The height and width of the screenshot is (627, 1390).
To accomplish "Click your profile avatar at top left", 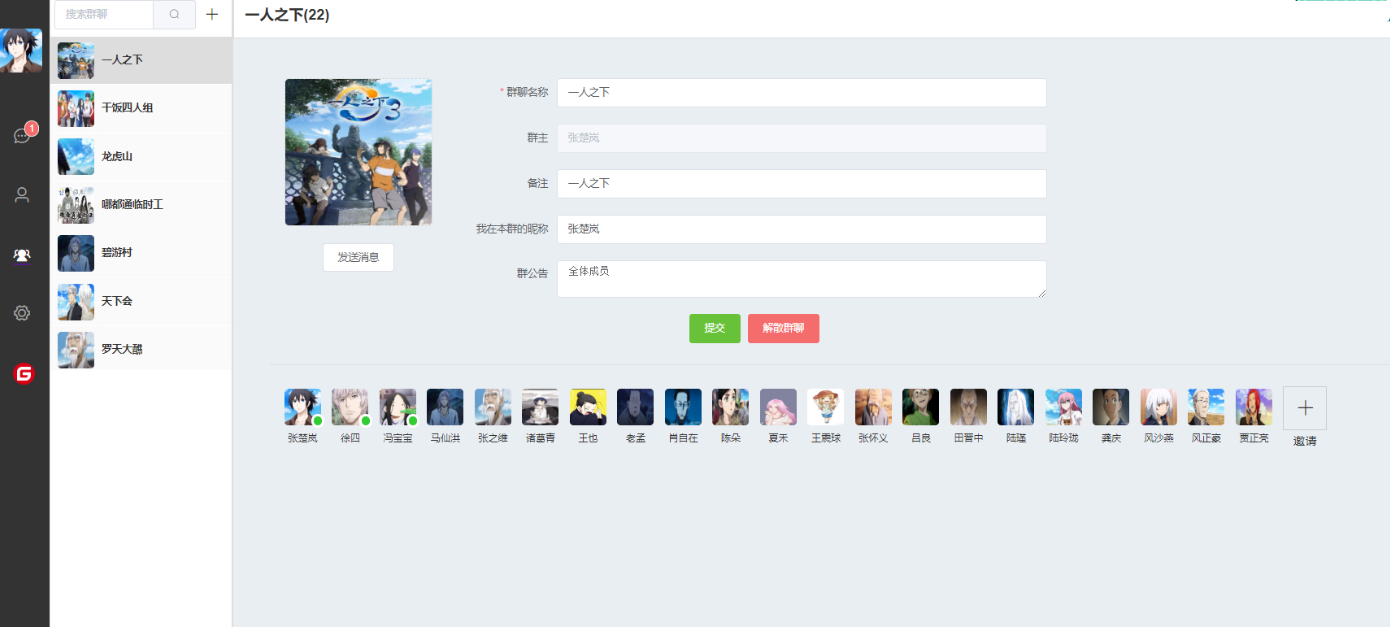I will pyautogui.click(x=21, y=50).
